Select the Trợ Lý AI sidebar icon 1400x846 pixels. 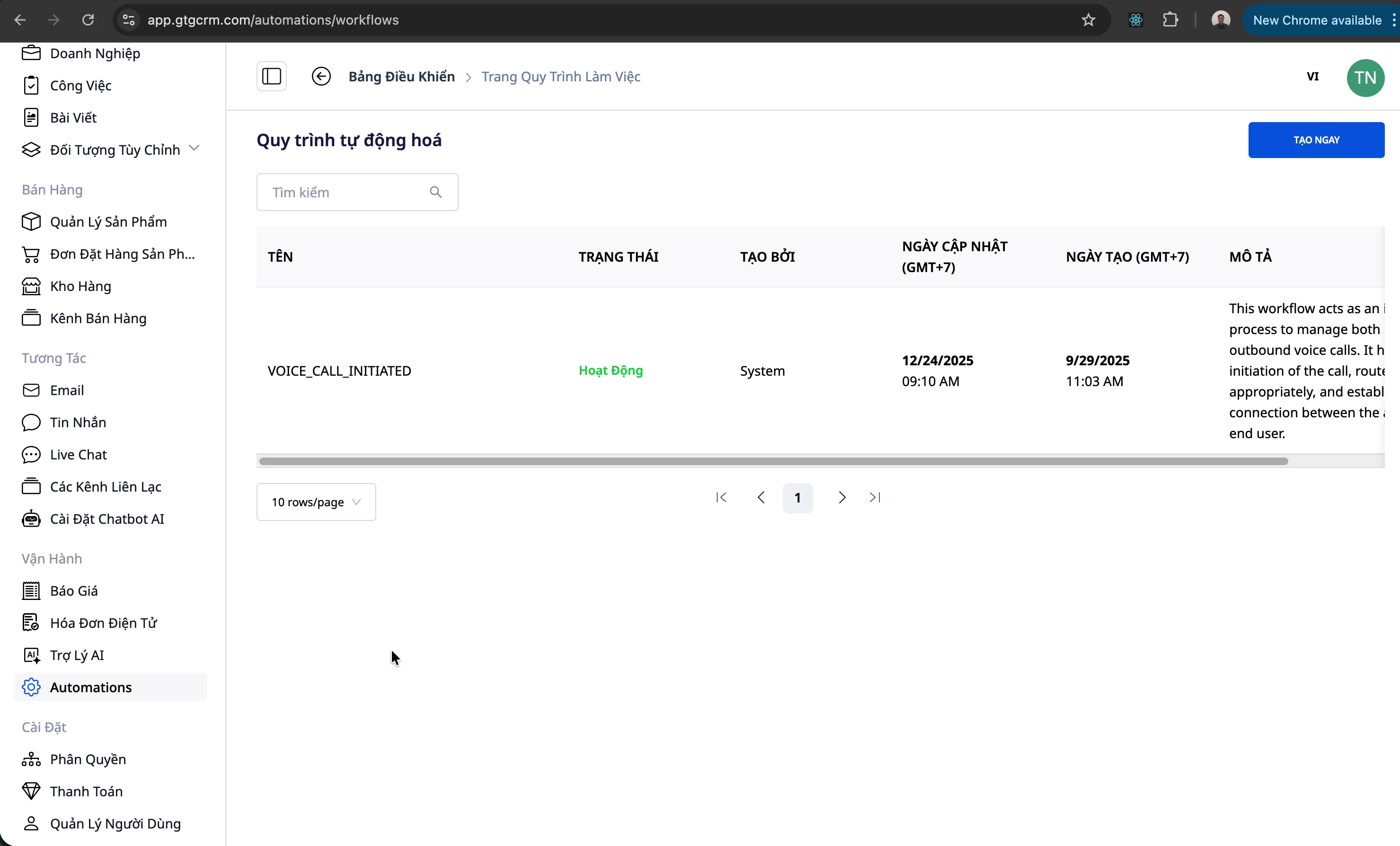[x=31, y=655]
